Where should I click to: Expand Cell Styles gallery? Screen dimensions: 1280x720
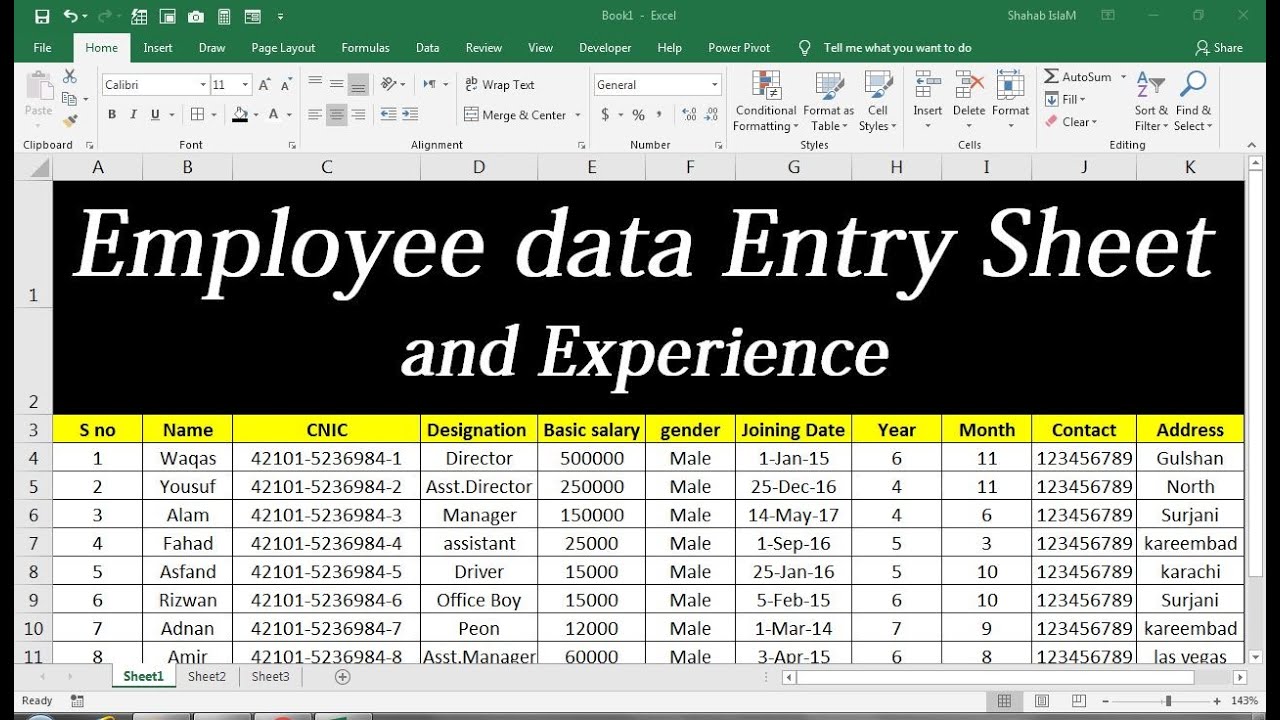[x=878, y=100]
